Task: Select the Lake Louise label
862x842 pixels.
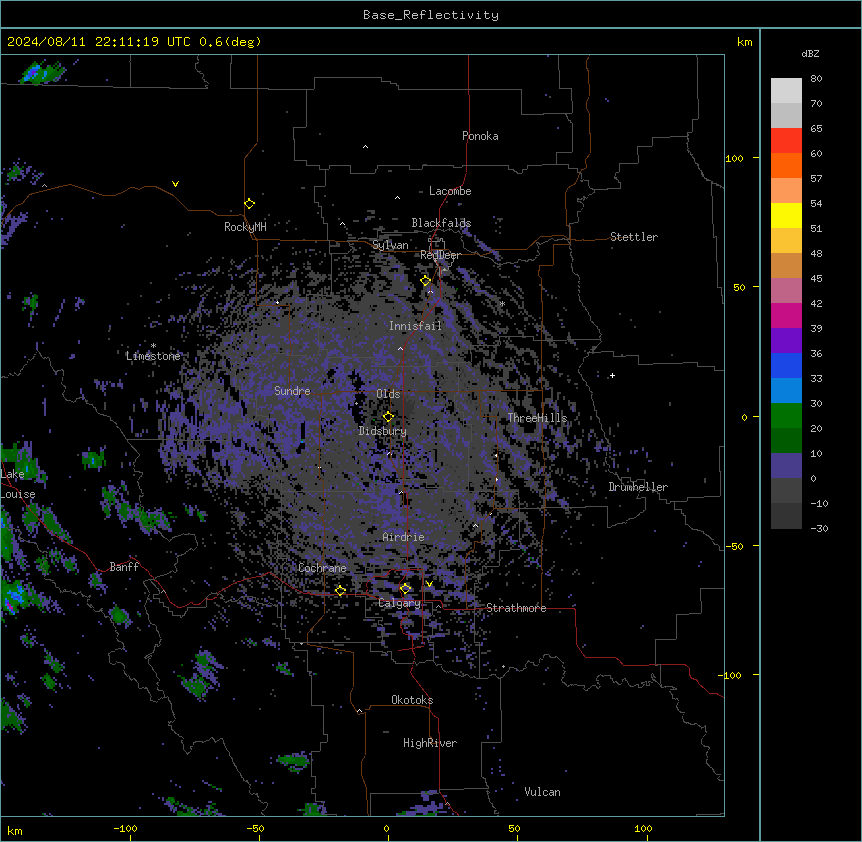Action: [x=18, y=484]
